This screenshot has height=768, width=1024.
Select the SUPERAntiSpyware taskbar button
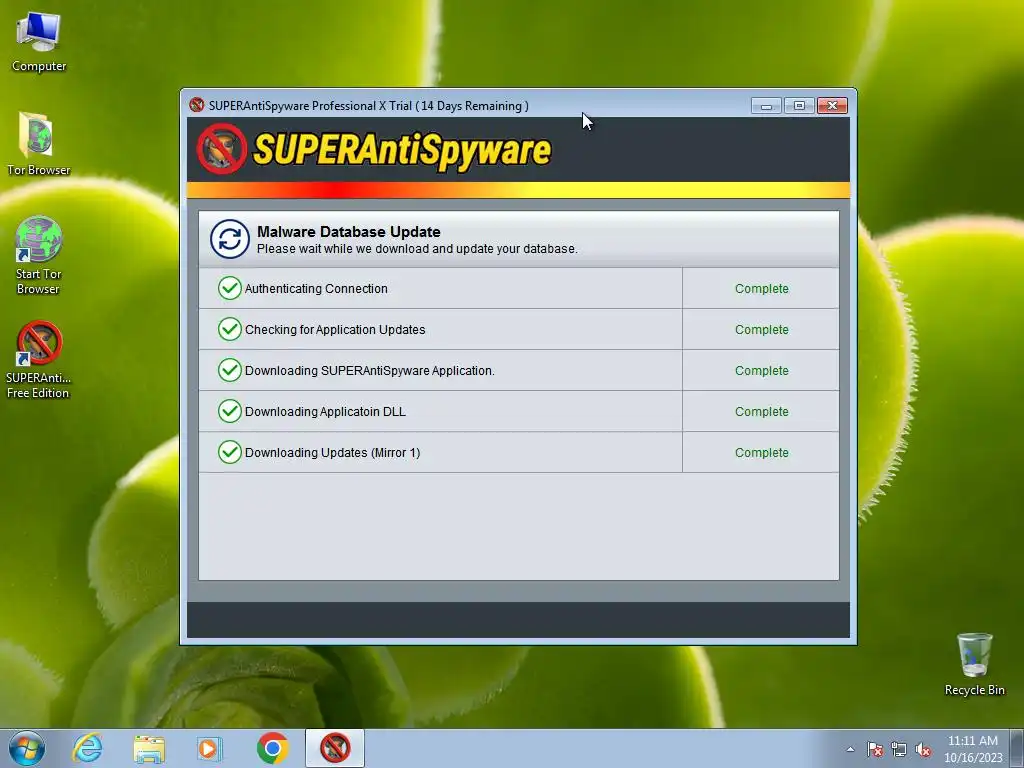pos(335,748)
